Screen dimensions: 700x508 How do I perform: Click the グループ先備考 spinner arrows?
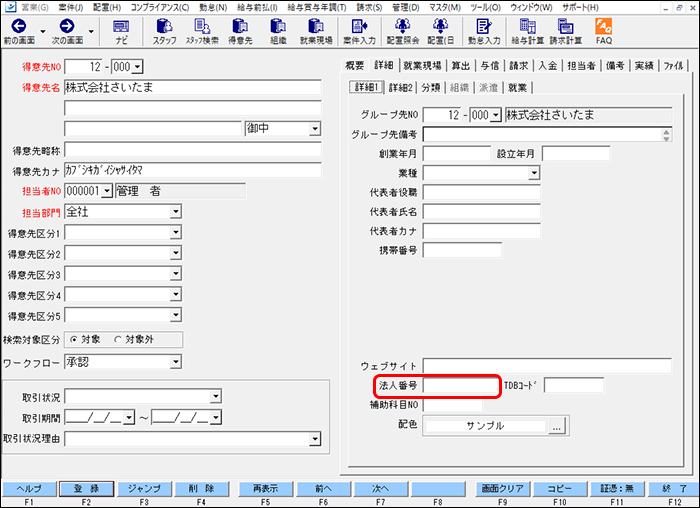tap(667, 135)
